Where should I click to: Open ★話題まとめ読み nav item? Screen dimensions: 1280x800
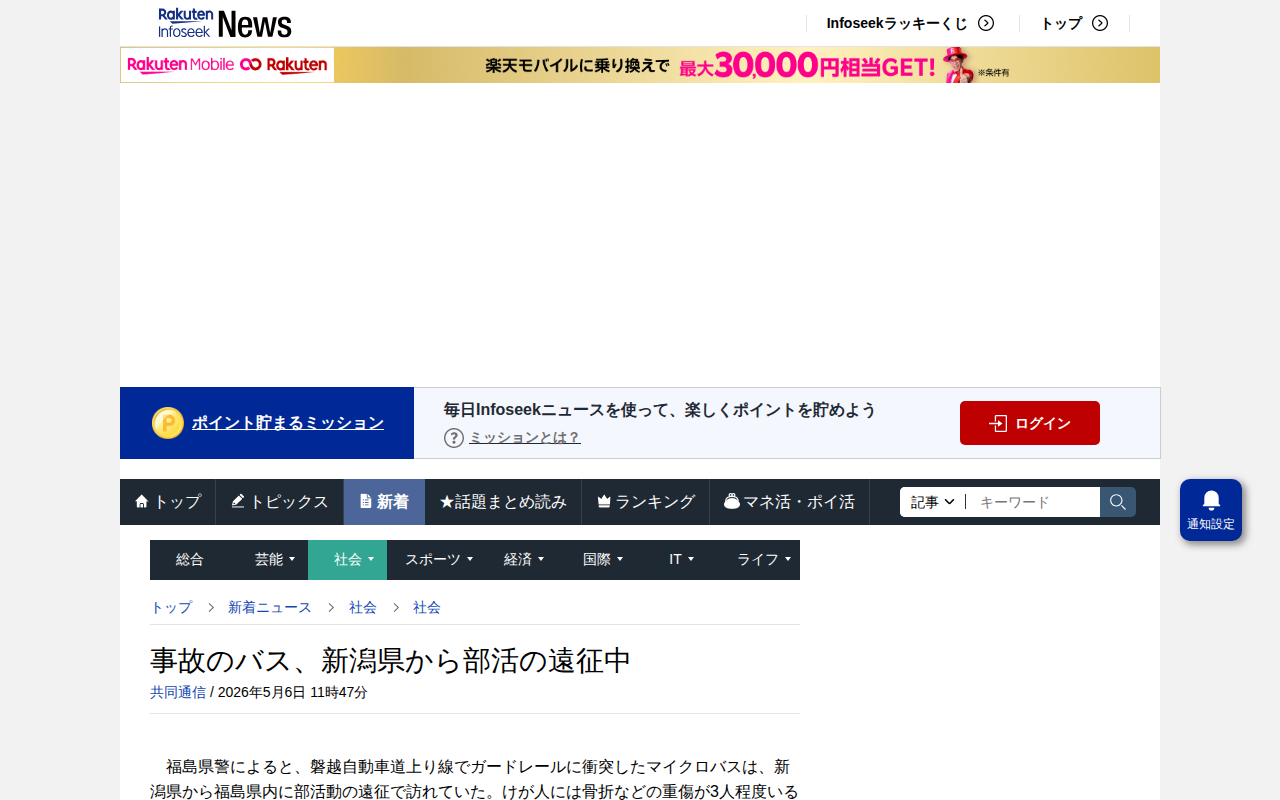pos(503,502)
